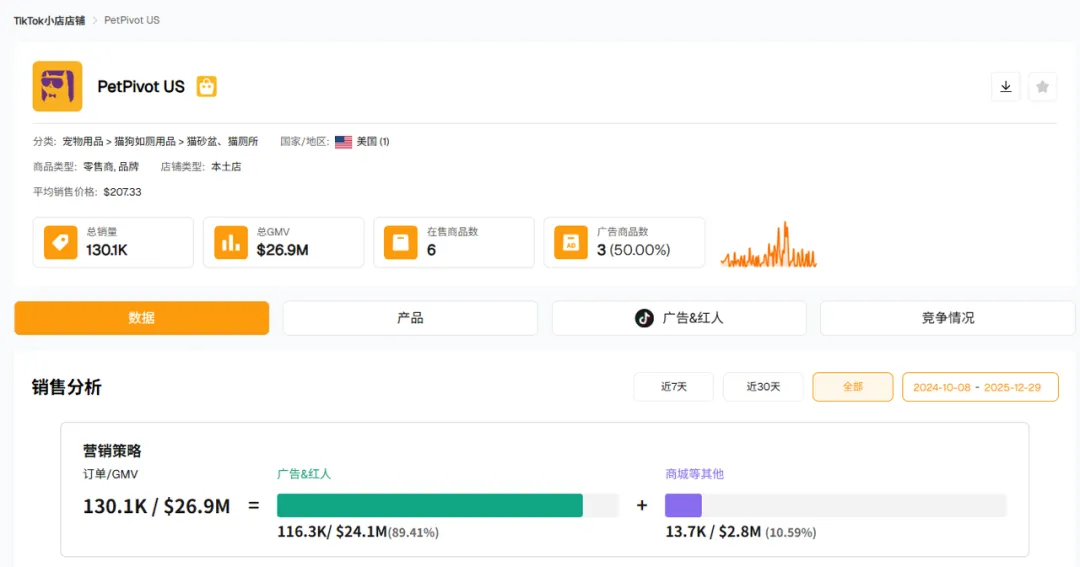The image size is (1080, 567).
Task: Click the purple 商城等其他 progress bar
Action: pos(683,505)
